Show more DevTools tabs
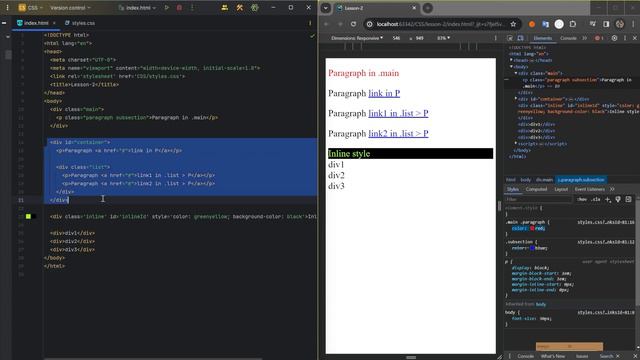 (584, 38)
